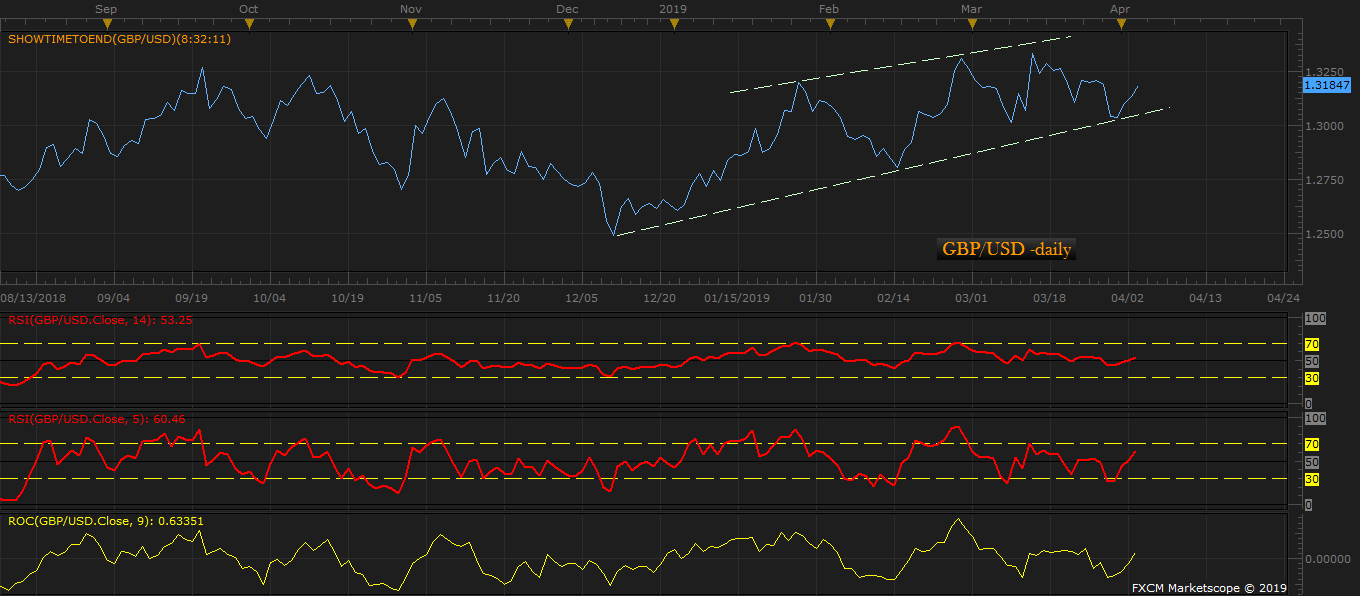The image size is (1360, 596).
Task: Click the Dec month marker triangle
Action: [x=567, y=25]
